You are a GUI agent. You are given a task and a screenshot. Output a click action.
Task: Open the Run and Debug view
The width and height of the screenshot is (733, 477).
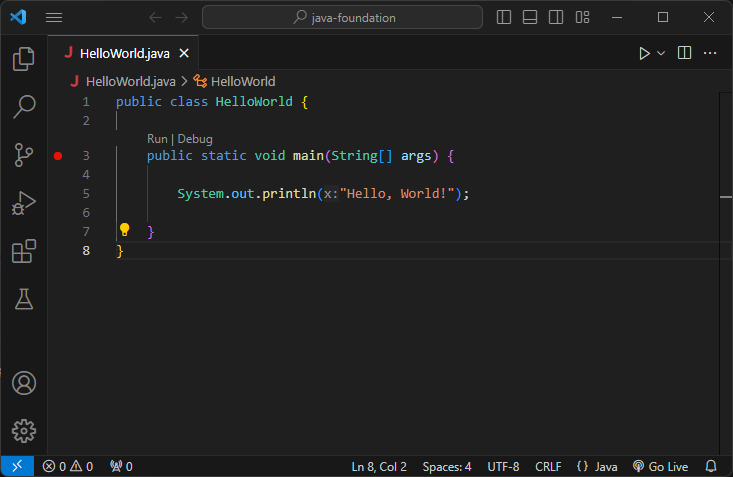pyautogui.click(x=24, y=203)
